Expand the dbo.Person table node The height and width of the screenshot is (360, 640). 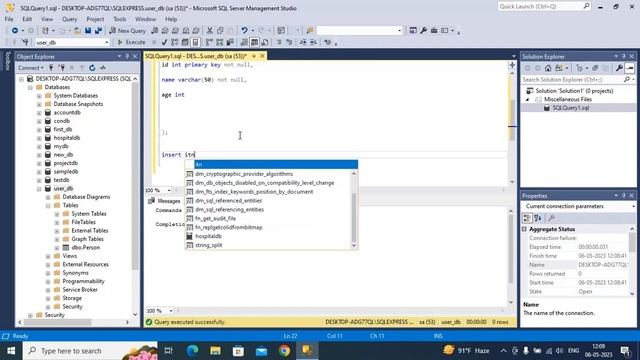tap(57, 248)
